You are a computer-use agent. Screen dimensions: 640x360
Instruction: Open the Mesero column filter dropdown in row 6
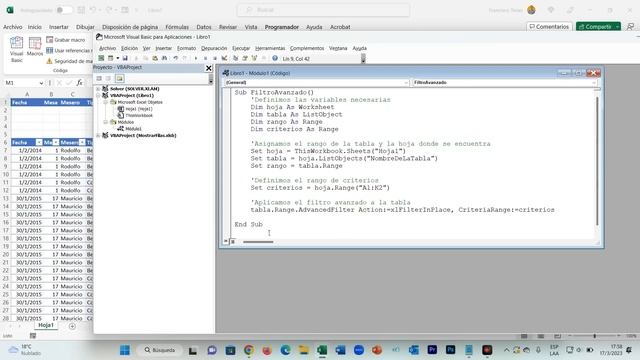[82, 142]
